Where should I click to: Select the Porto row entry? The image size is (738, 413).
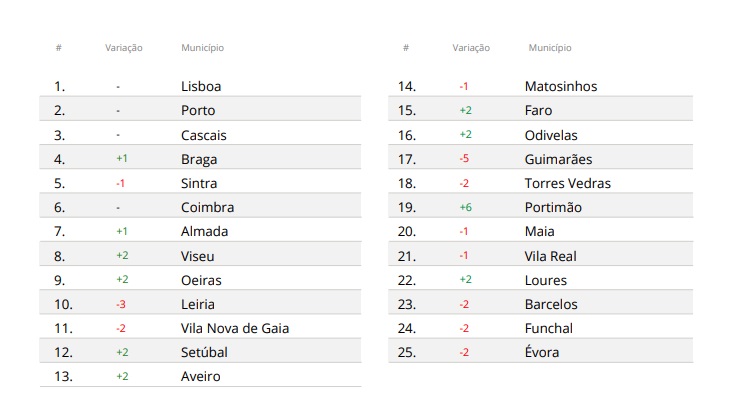coord(198,110)
